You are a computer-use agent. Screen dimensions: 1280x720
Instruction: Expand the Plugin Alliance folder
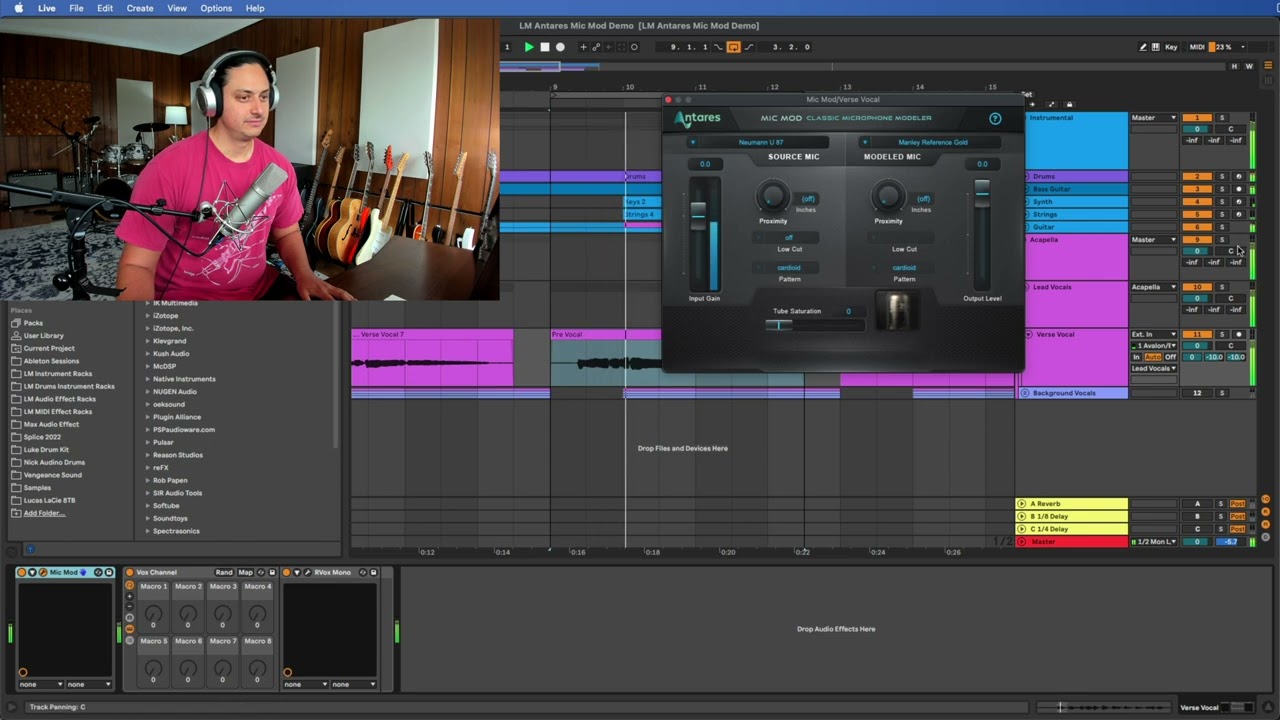[148, 417]
